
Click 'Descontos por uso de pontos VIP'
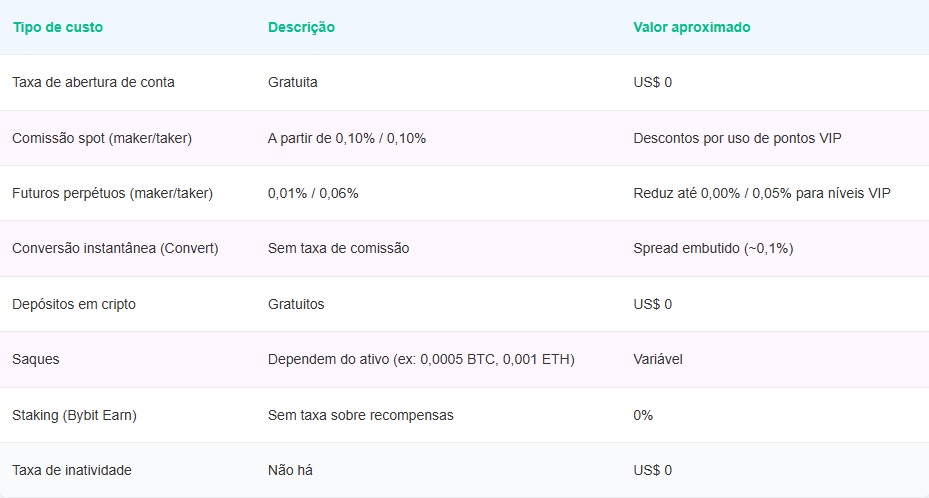(737, 138)
